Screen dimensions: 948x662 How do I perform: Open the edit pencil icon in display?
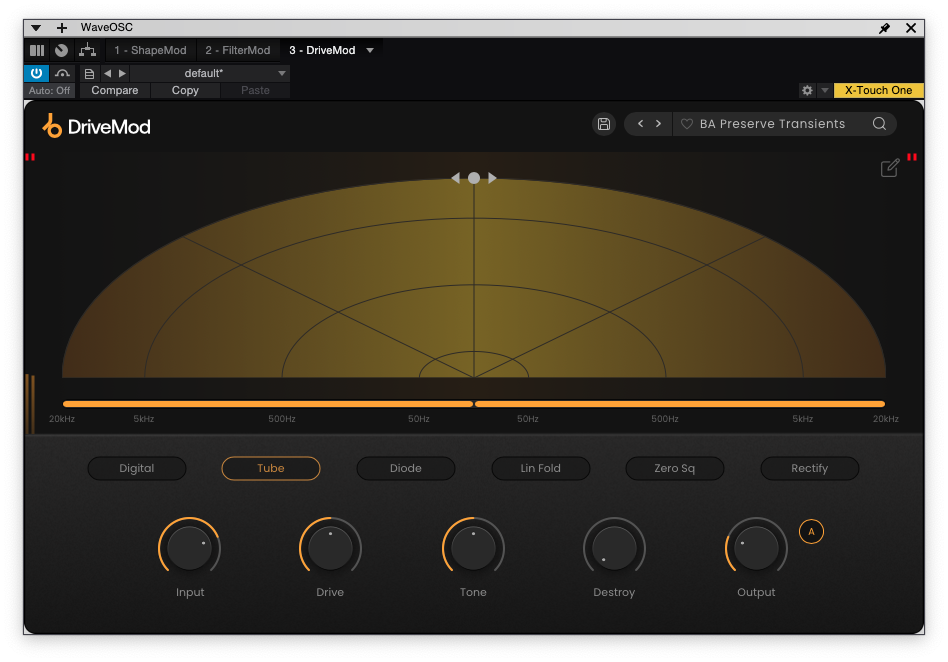[x=889, y=168]
